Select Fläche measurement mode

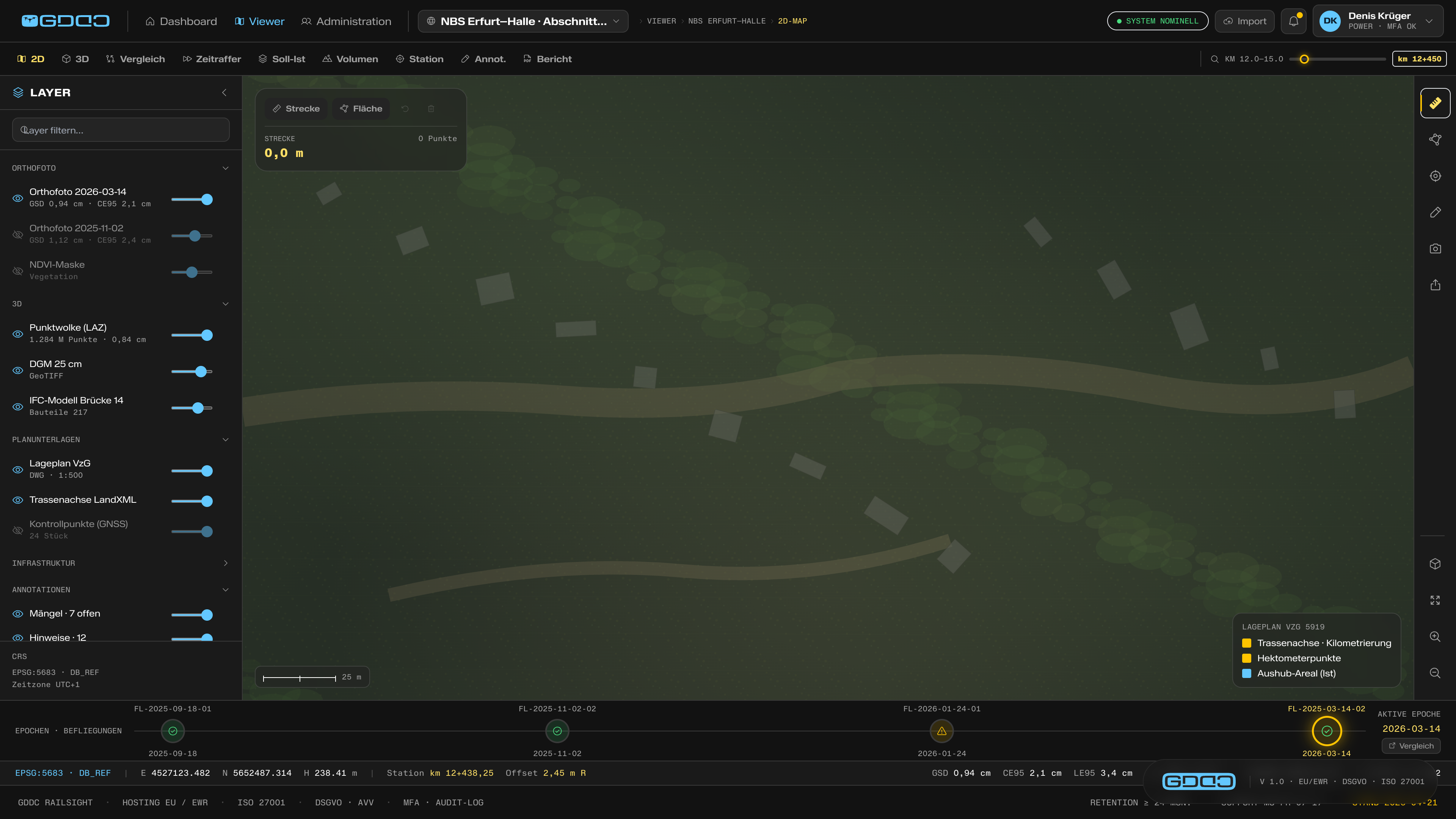click(361, 108)
